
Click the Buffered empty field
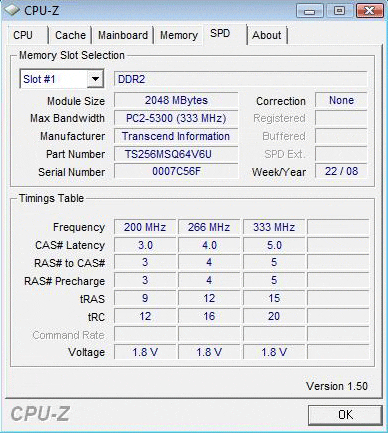[341, 136]
